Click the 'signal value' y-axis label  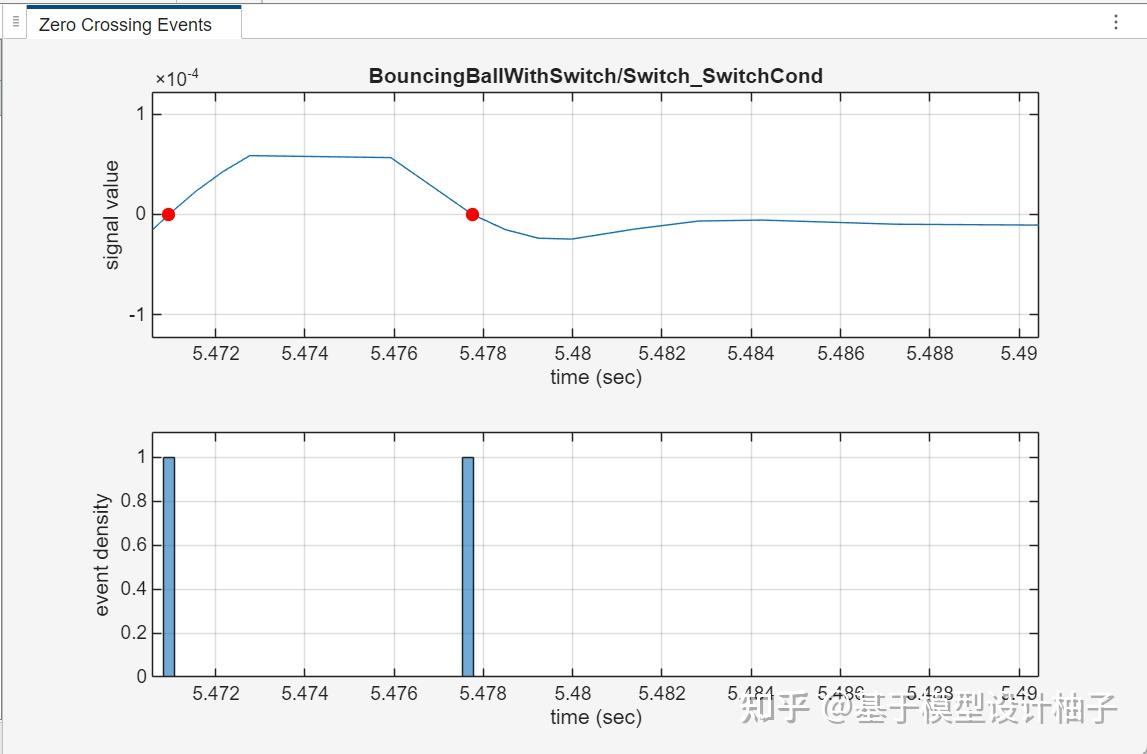[x=111, y=215]
